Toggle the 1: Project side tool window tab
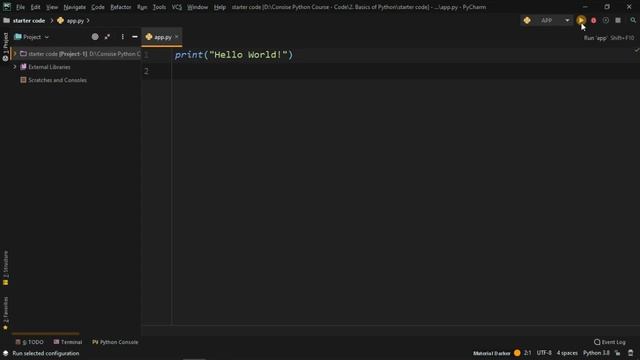Screen dimensions: 640x360 point(5,47)
